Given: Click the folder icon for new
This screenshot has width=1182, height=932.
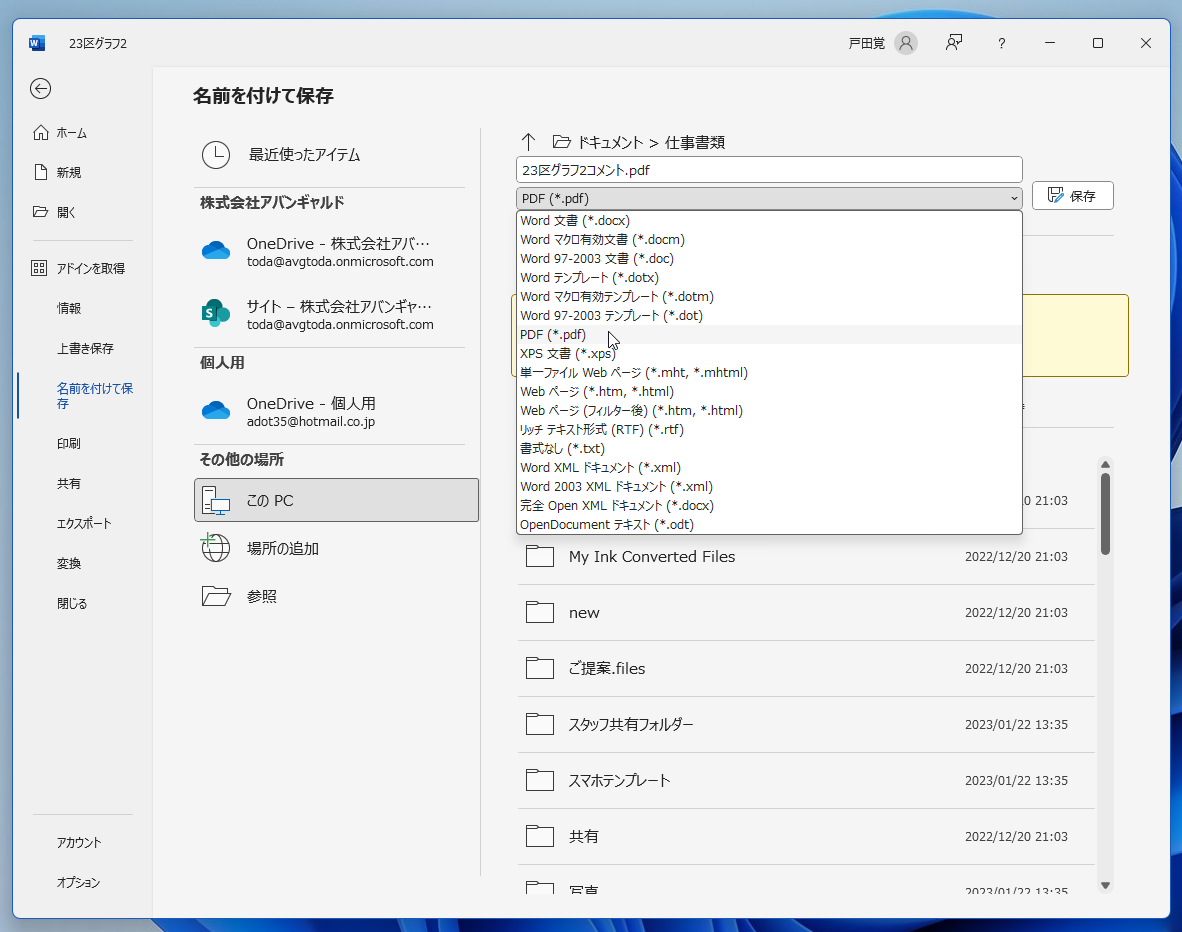Looking at the screenshot, I should [x=540, y=612].
